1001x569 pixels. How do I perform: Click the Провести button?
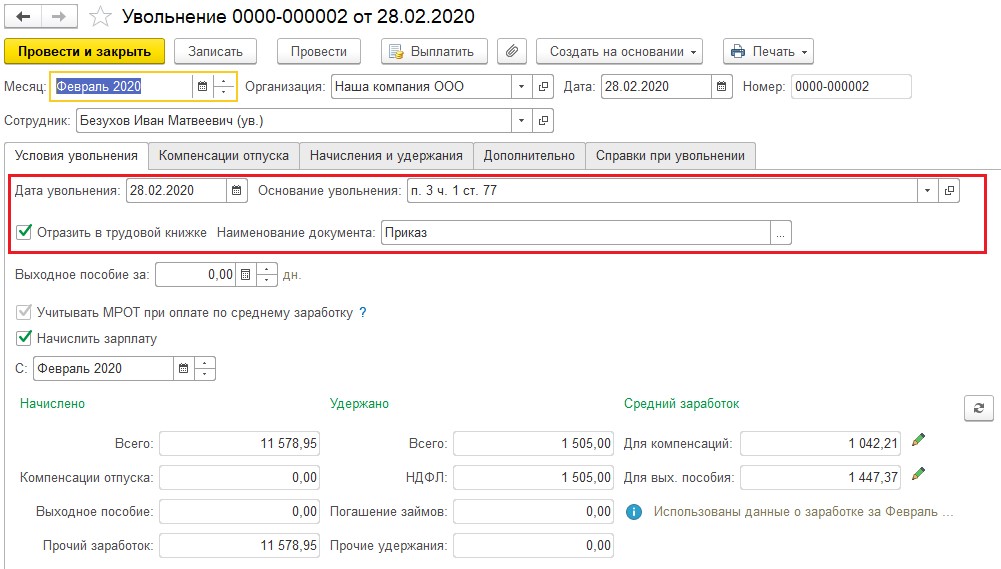pos(319,51)
